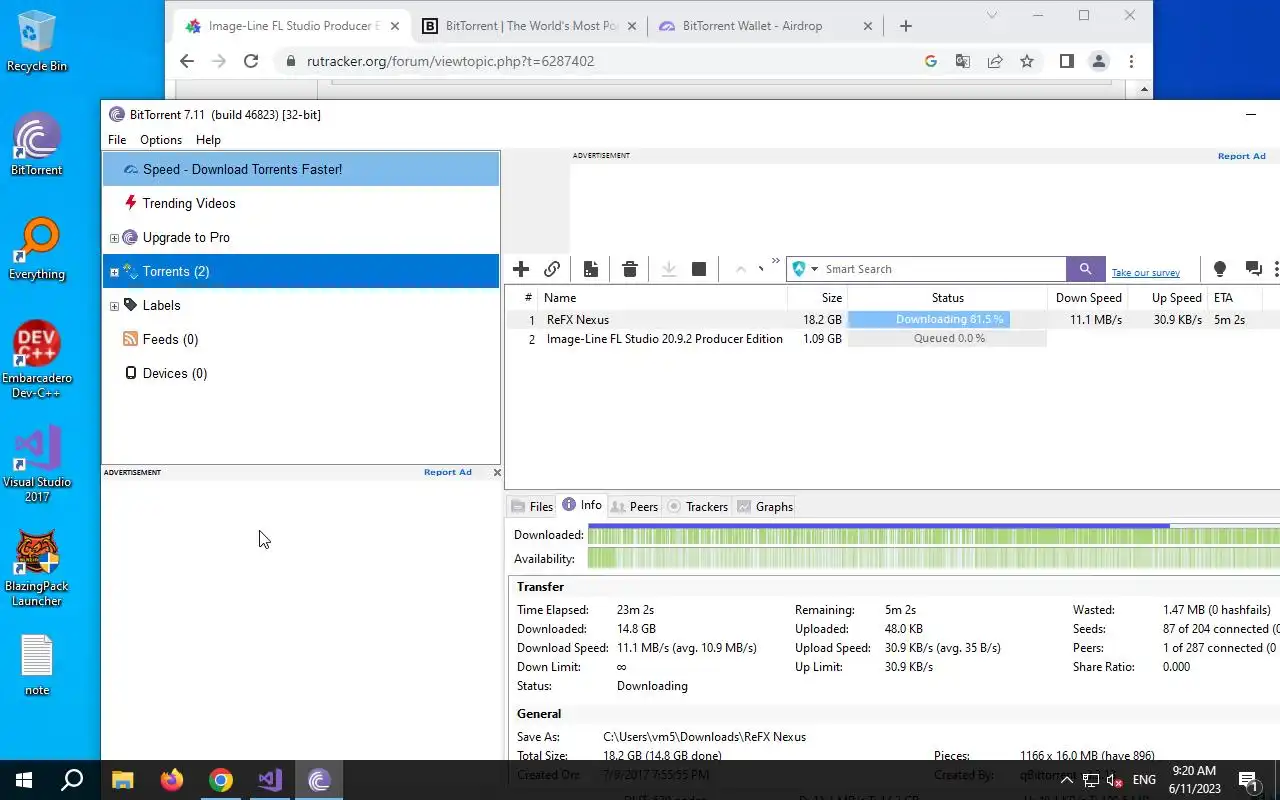This screenshot has height=800, width=1280.
Task: Open Chrome three-dot menu
Action: click(1131, 61)
